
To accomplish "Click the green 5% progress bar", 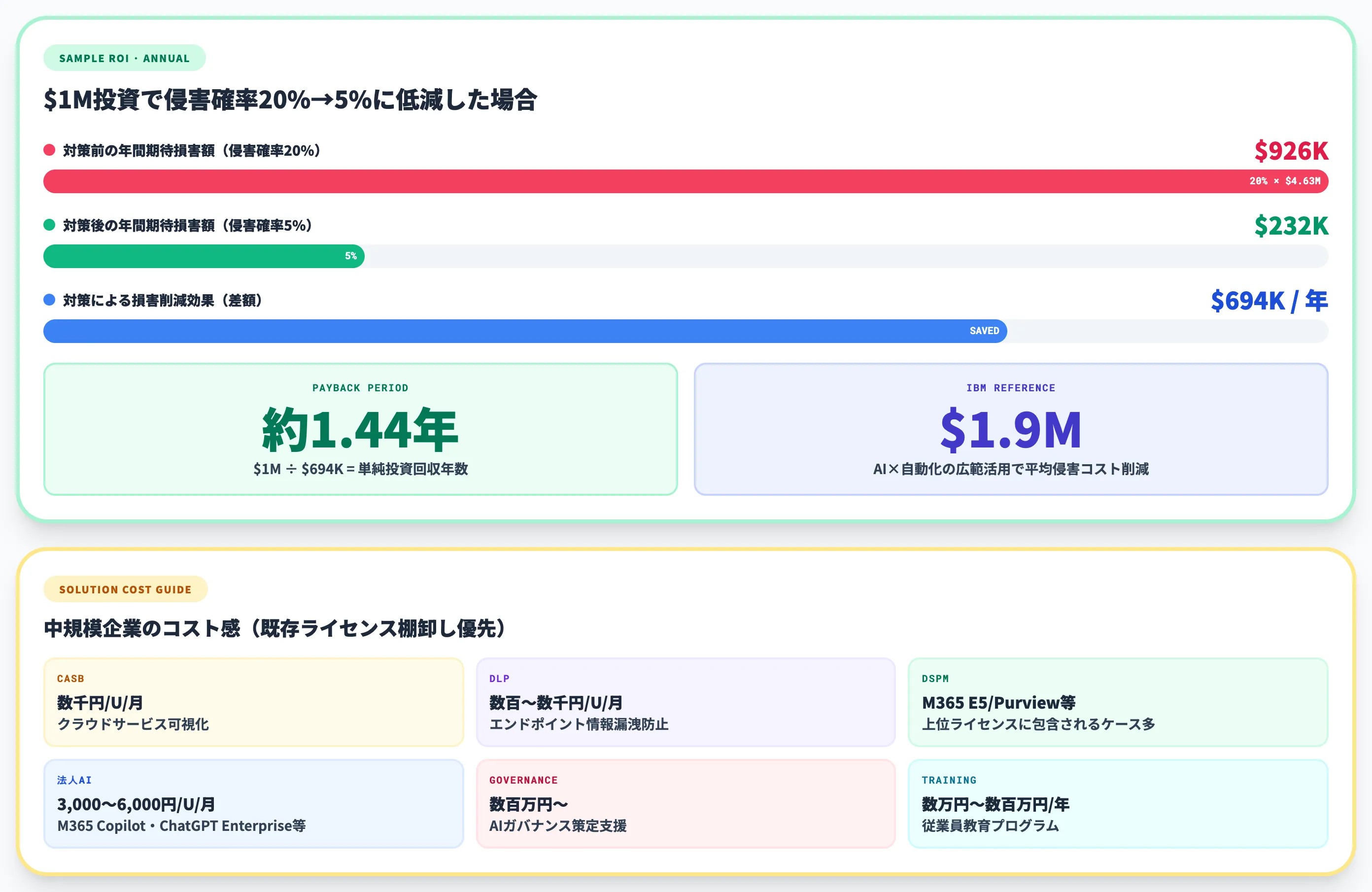I will point(204,256).
